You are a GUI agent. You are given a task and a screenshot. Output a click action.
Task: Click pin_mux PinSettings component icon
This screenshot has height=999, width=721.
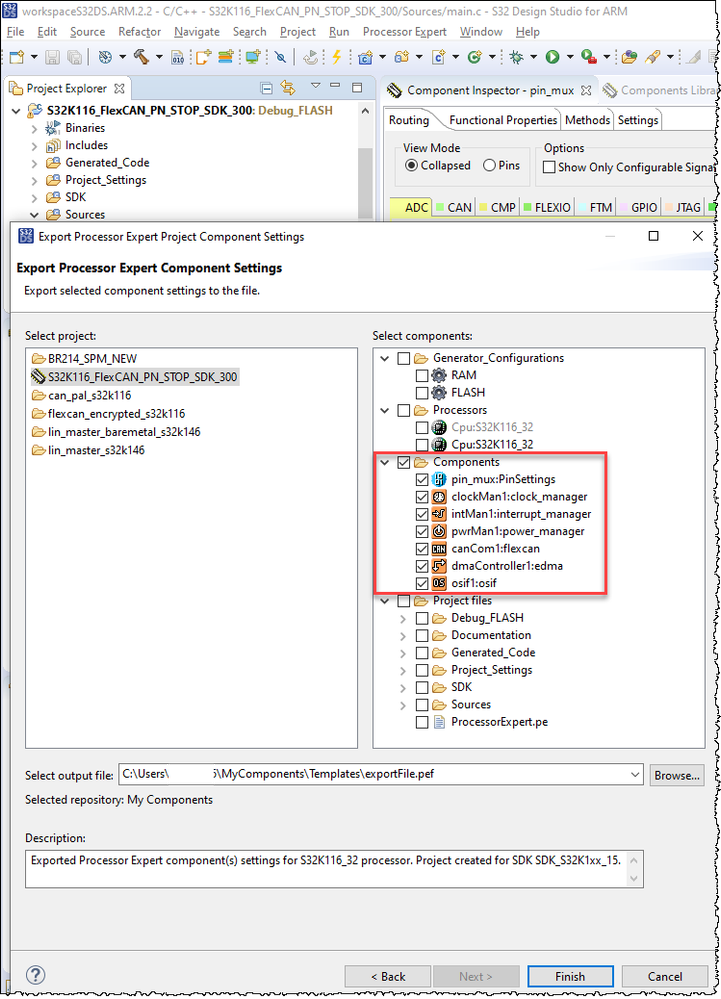tap(439, 479)
